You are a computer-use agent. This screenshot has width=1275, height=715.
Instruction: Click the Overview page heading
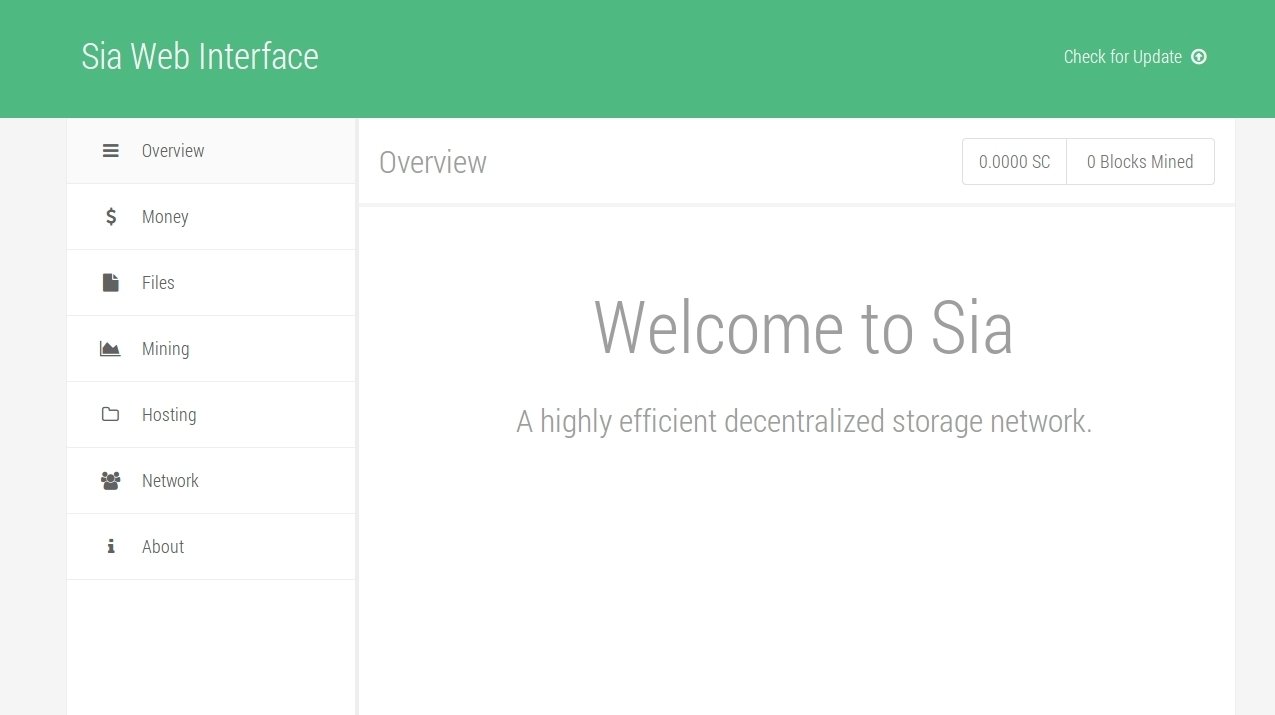[433, 162]
